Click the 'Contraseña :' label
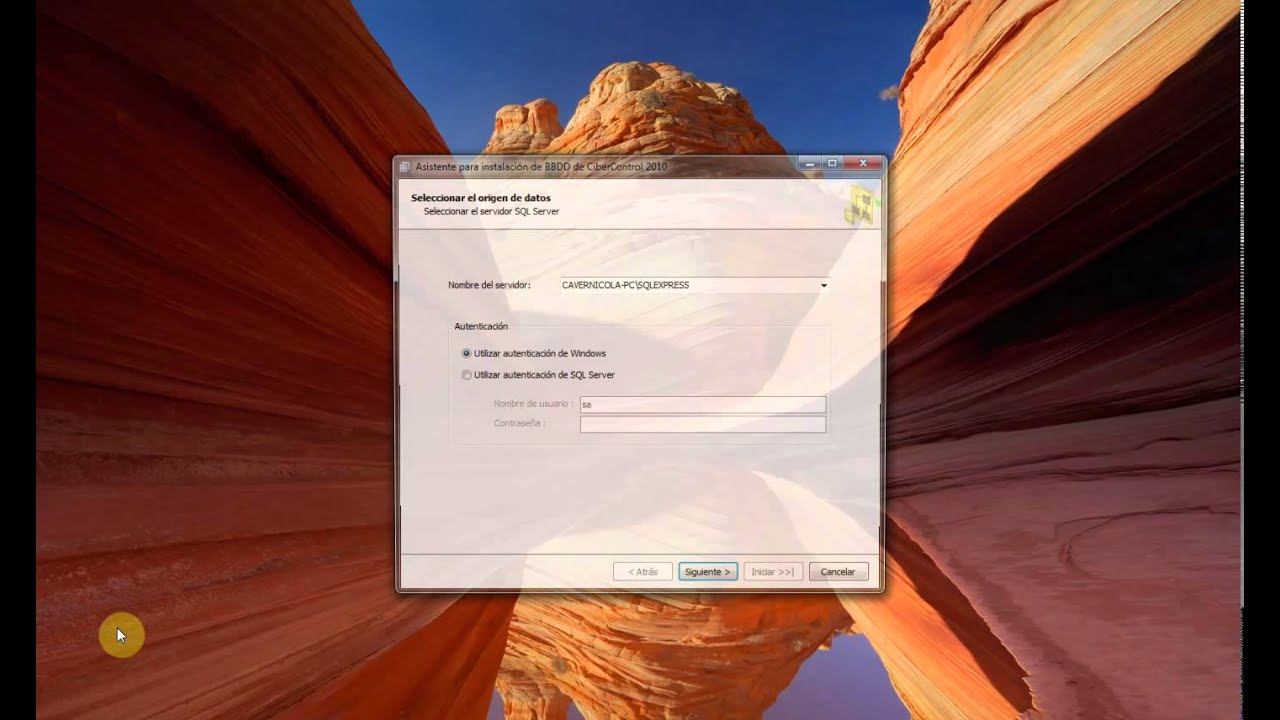Viewport: 1280px width, 720px height. [x=519, y=424]
